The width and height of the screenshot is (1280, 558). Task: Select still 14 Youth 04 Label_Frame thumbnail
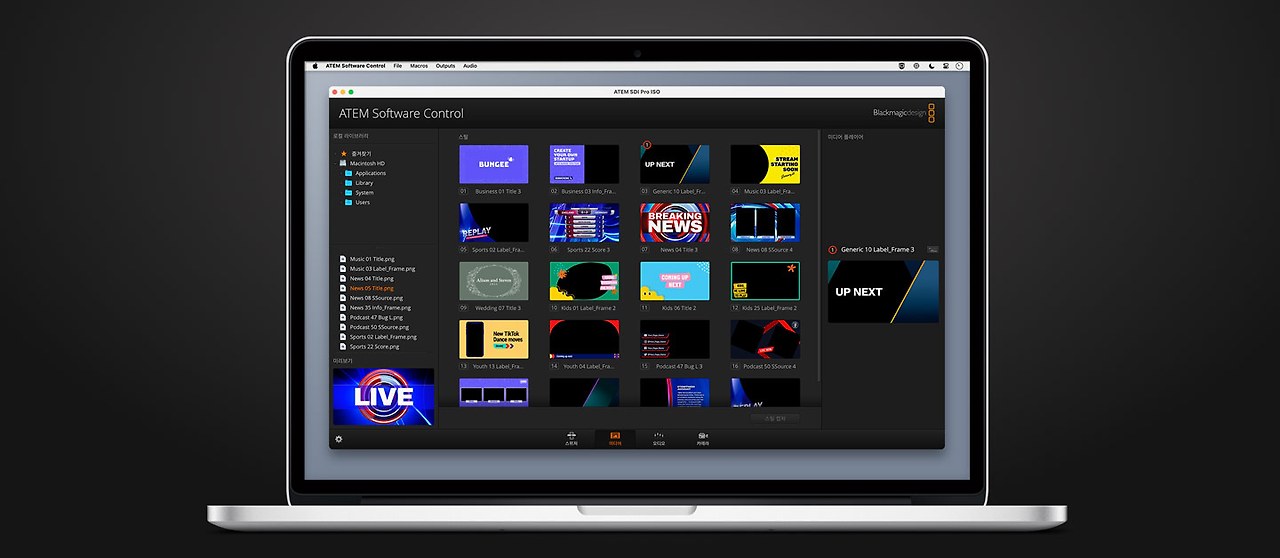coord(584,339)
